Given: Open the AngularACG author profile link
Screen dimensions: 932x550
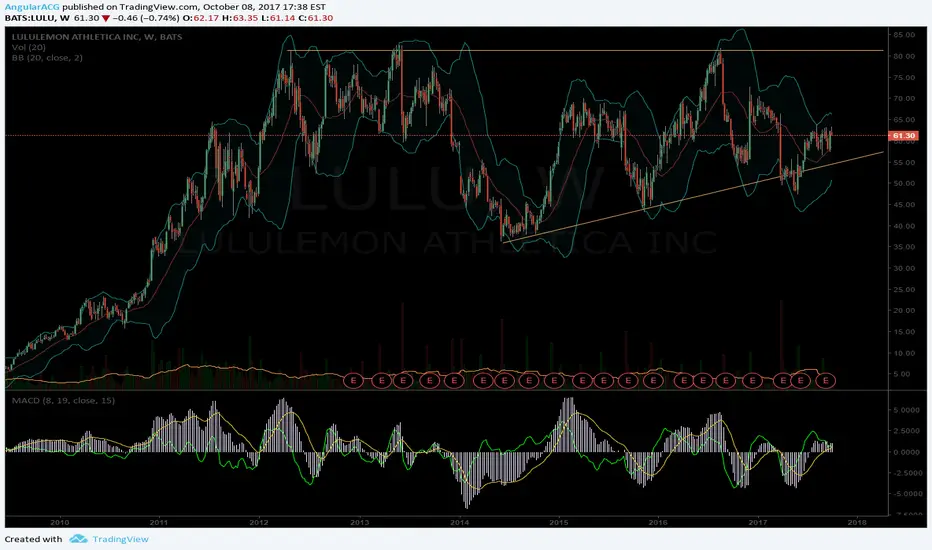Looking at the screenshot, I should pos(32,7).
